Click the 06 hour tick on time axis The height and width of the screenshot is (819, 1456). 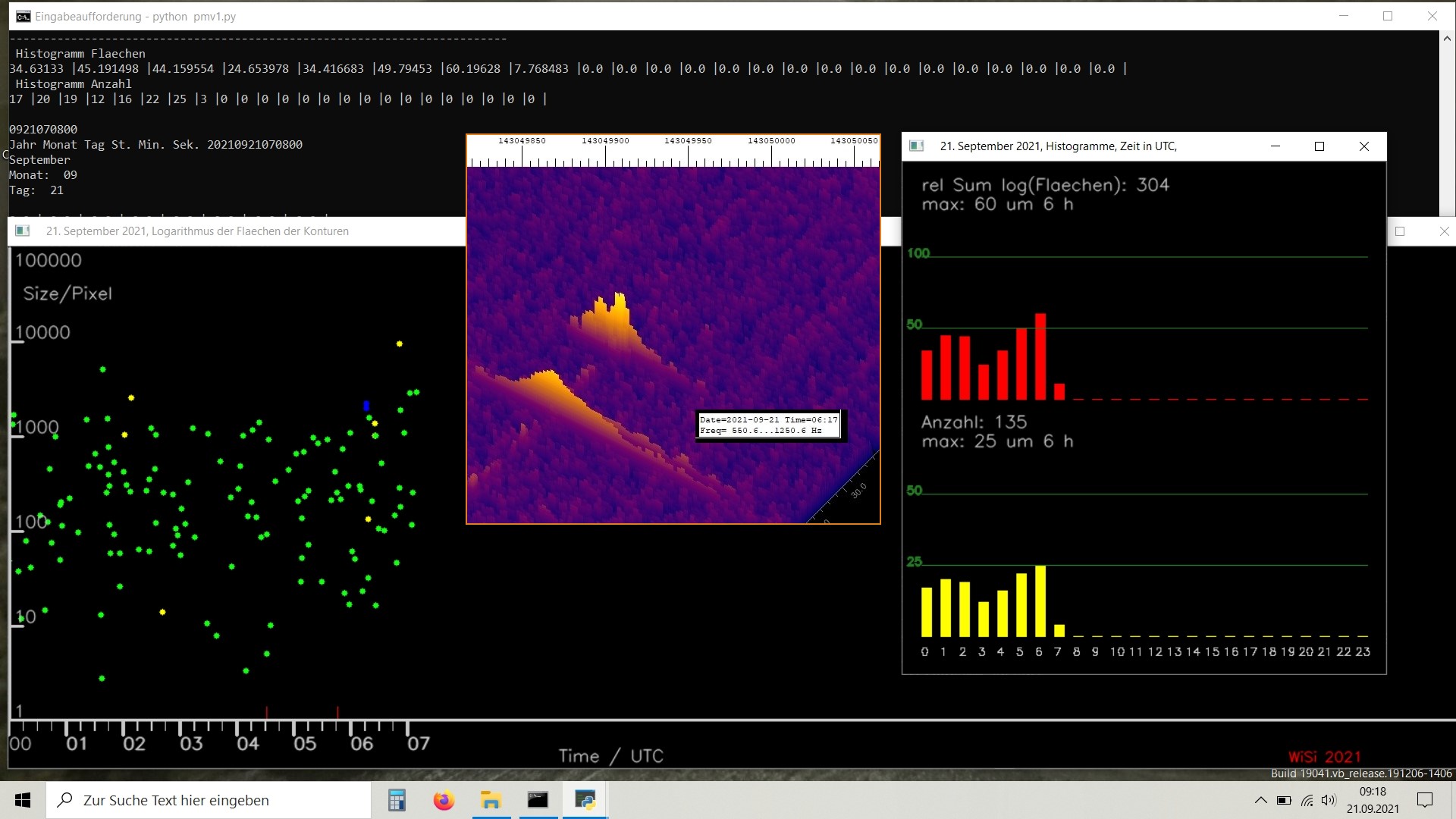(350, 729)
